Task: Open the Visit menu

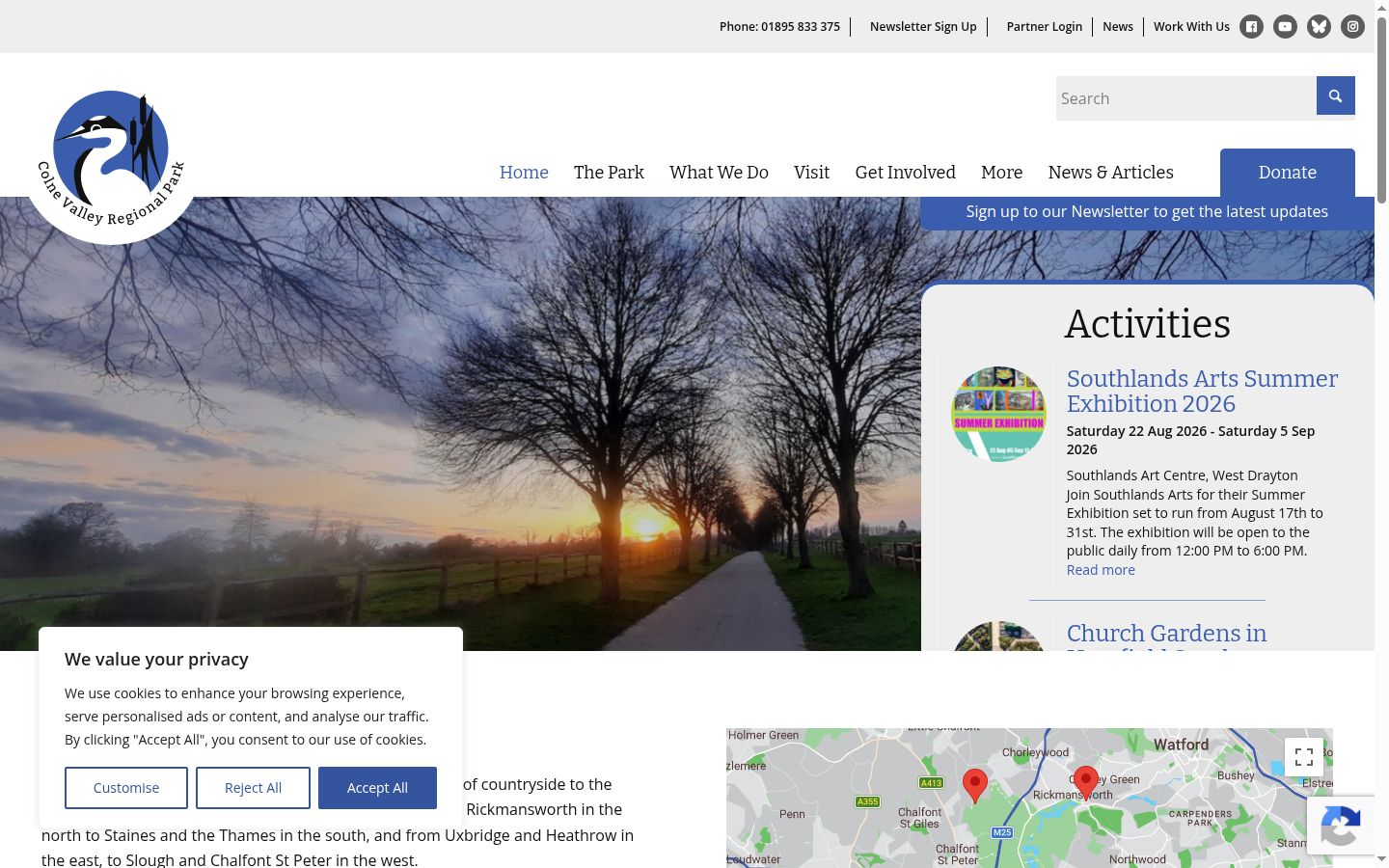Action: coord(811,173)
